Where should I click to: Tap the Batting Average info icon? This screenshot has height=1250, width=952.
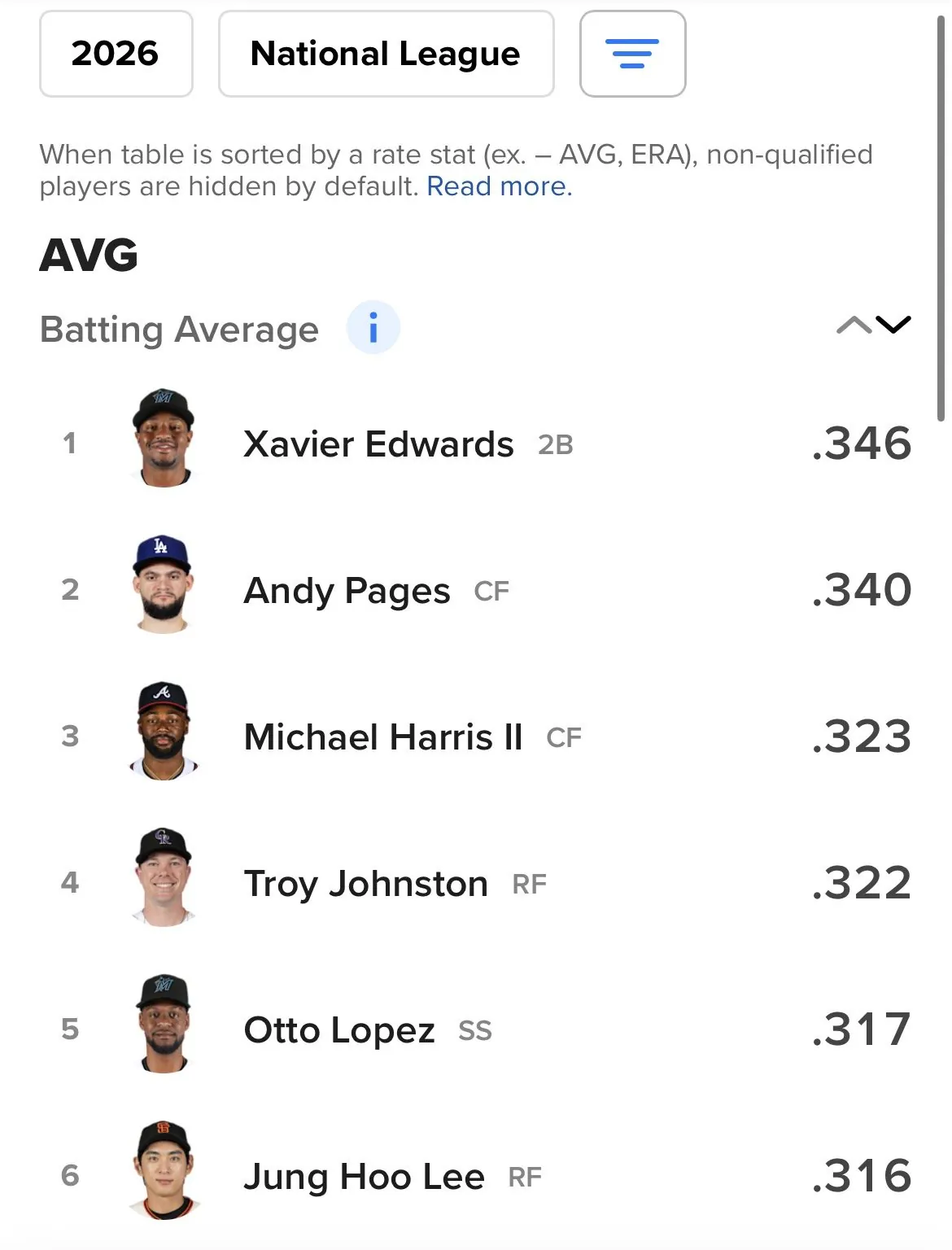pyautogui.click(x=373, y=328)
